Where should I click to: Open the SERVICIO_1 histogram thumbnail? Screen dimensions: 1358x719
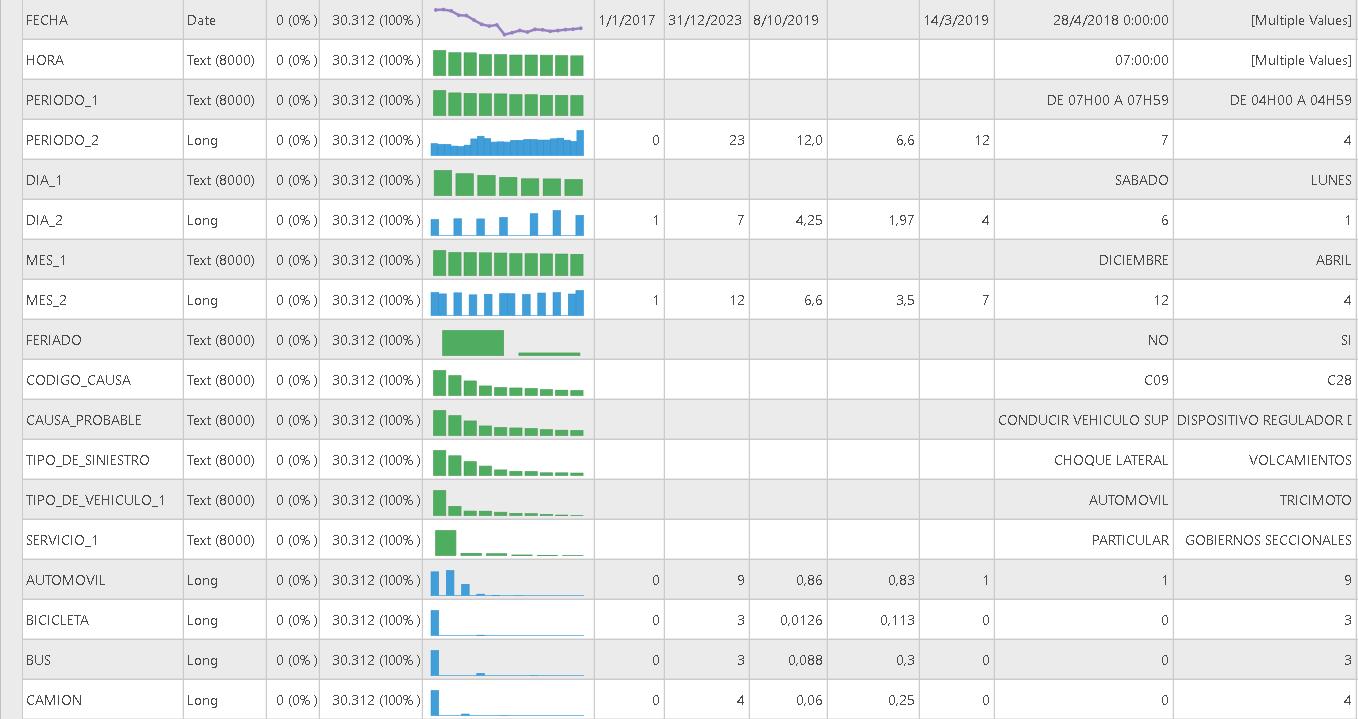click(508, 542)
